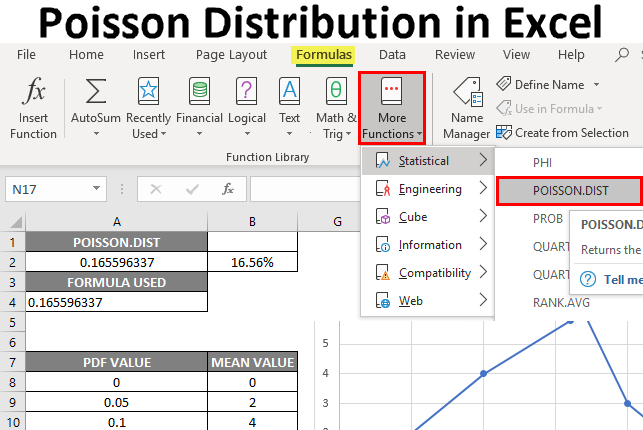Expand the Statistical submenu chevron
This screenshot has width=643, height=430.
coord(483,160)
